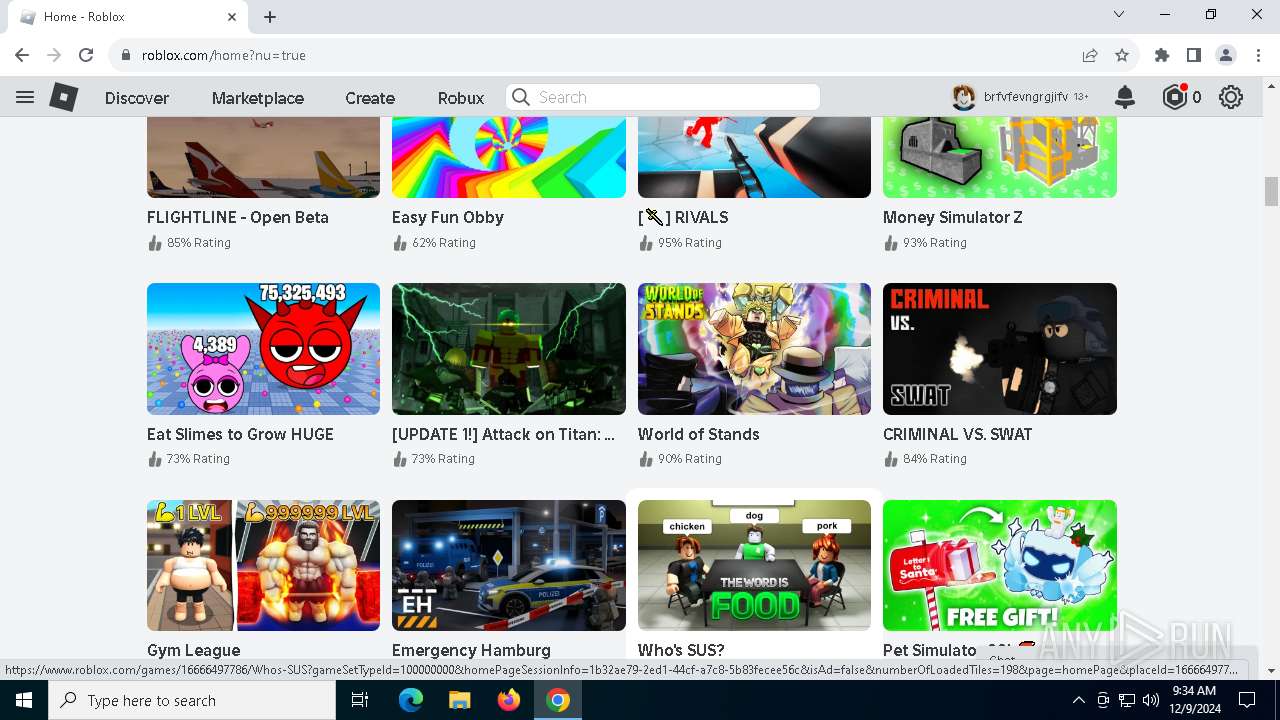Open the Windows Start menu
The height and width of the screenshot is (720, 1280).
click(24, 700)
